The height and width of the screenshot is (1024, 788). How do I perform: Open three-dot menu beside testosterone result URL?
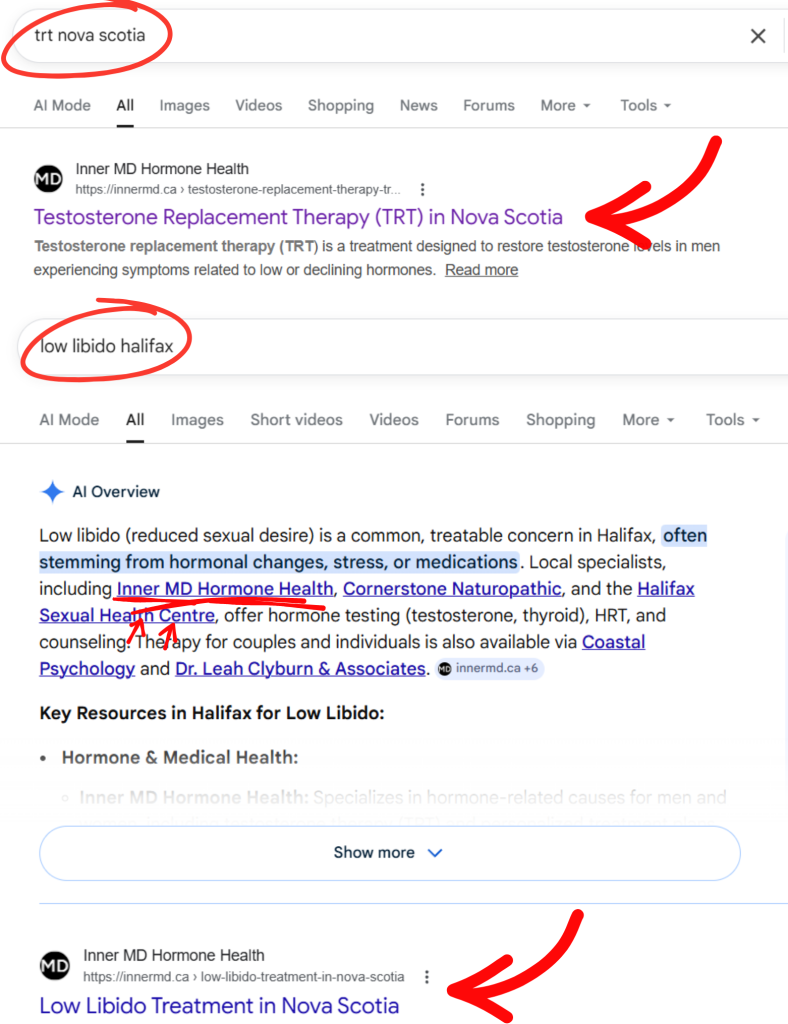[423, 189]
